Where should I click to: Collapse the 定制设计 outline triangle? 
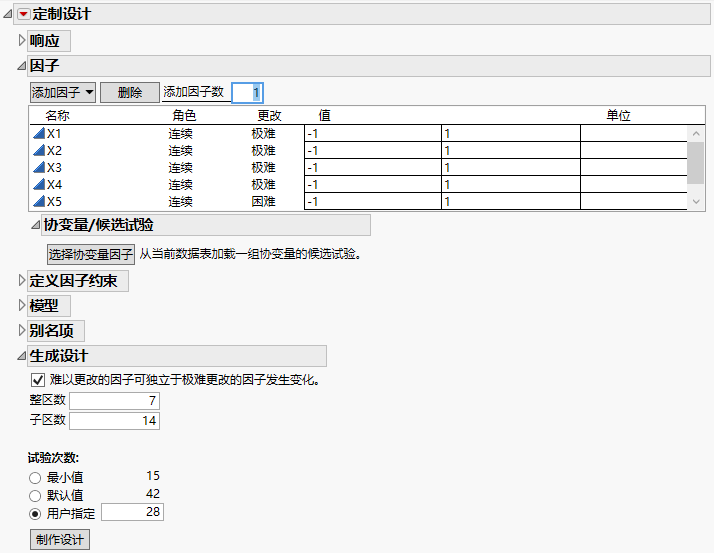tap(8, 14)
